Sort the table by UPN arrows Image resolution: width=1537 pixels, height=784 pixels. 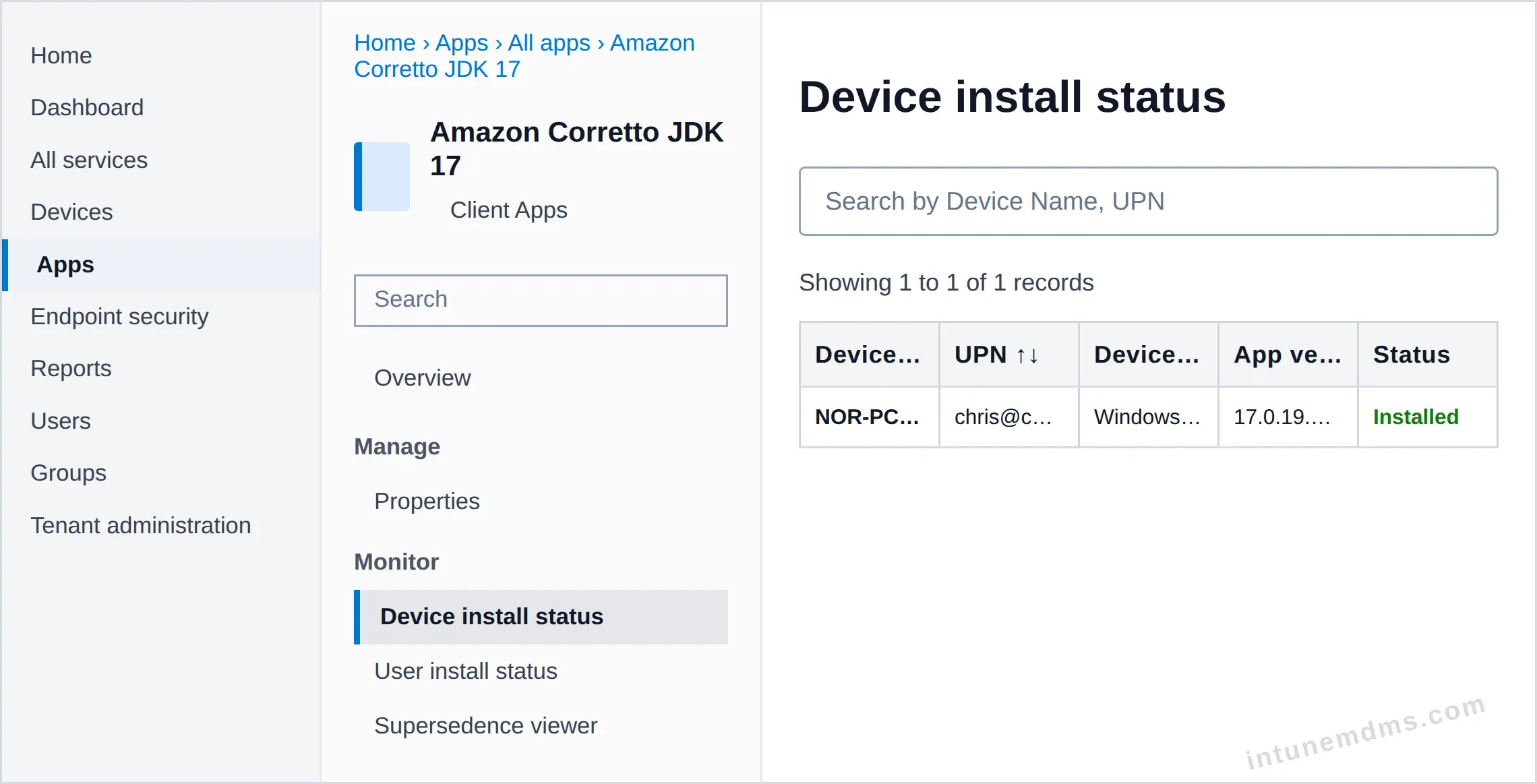click(1027, 355)
